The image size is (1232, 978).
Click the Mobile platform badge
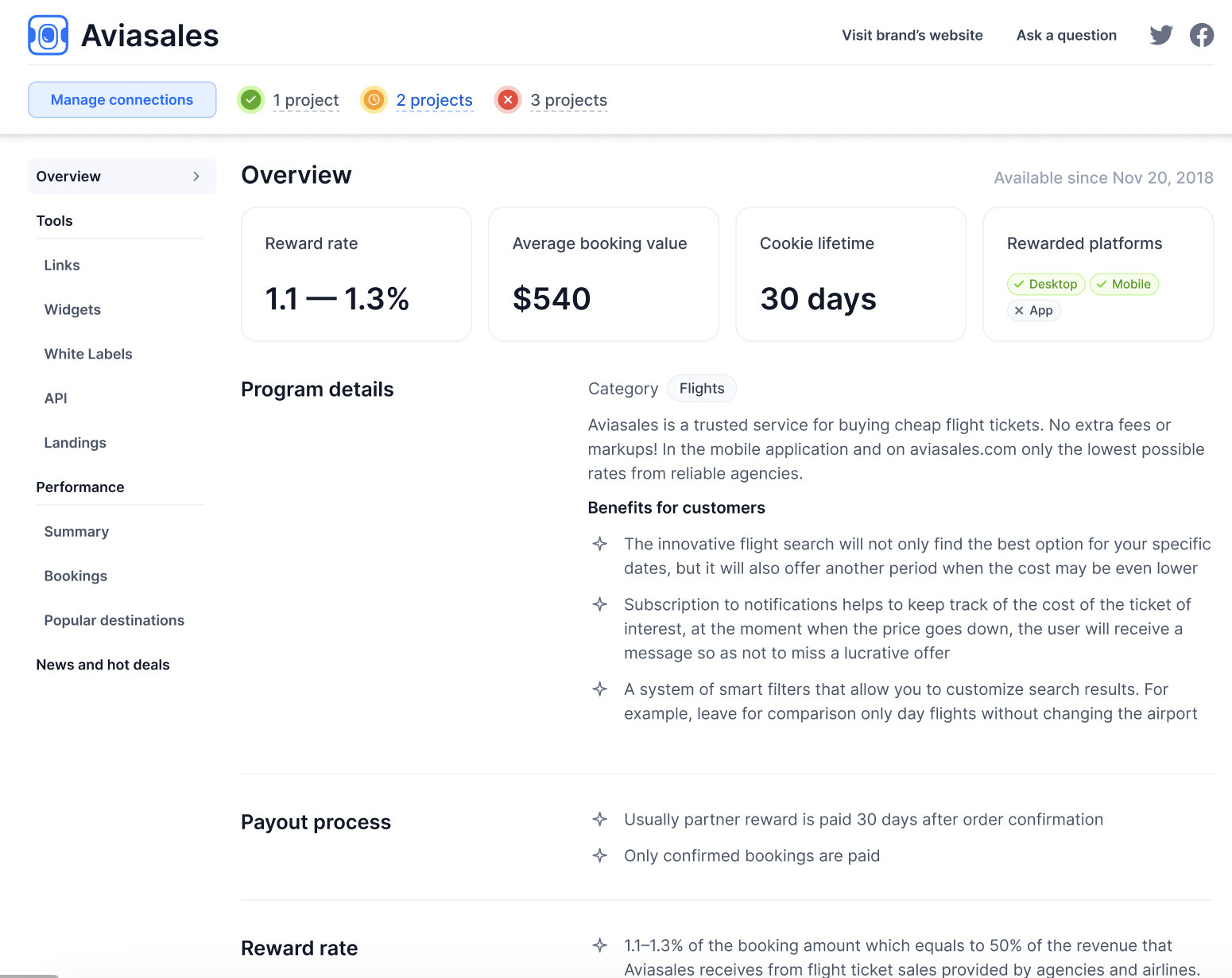[1124, 284]
